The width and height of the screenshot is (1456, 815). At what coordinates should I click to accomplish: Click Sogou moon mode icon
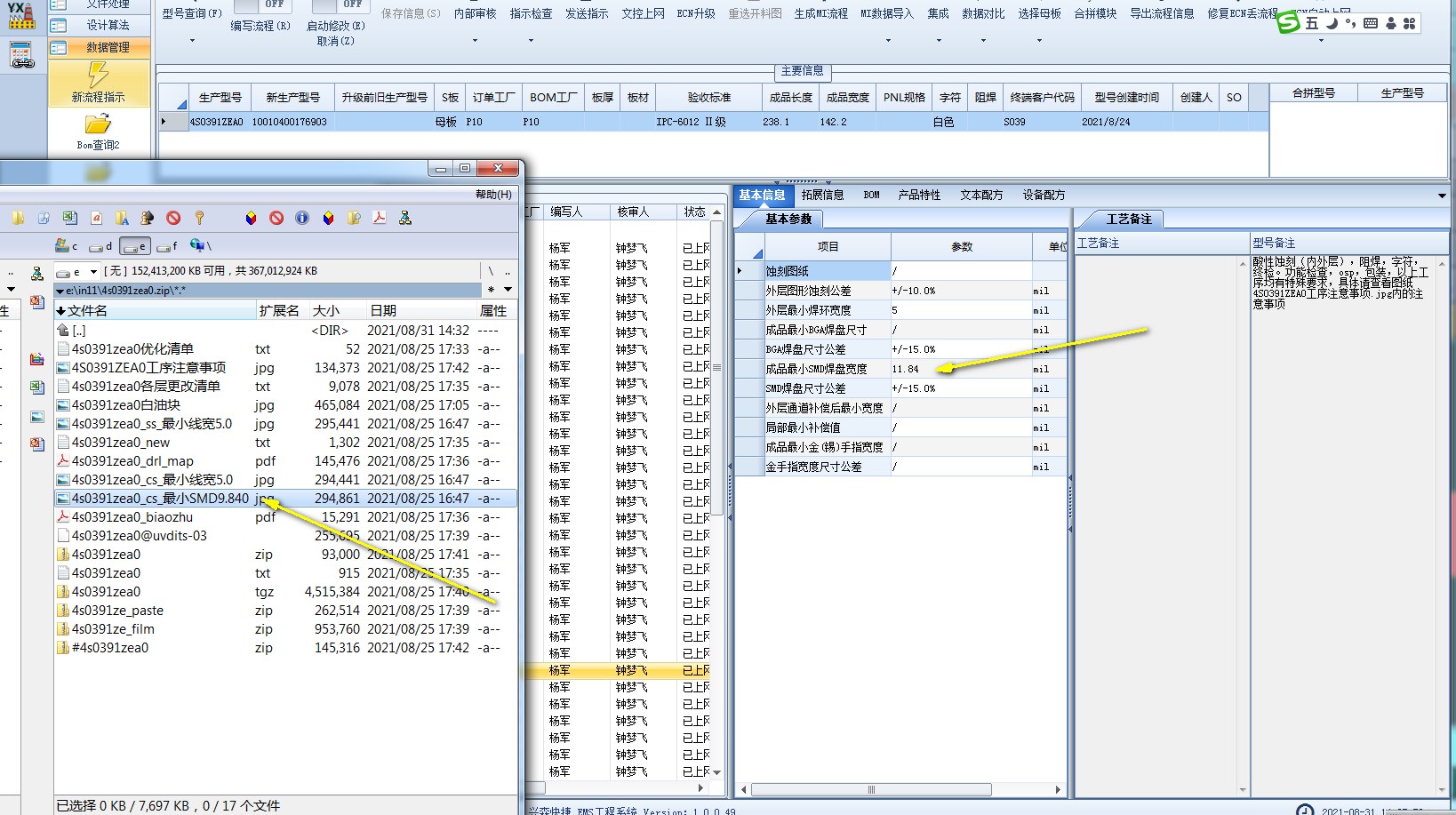1332,23
